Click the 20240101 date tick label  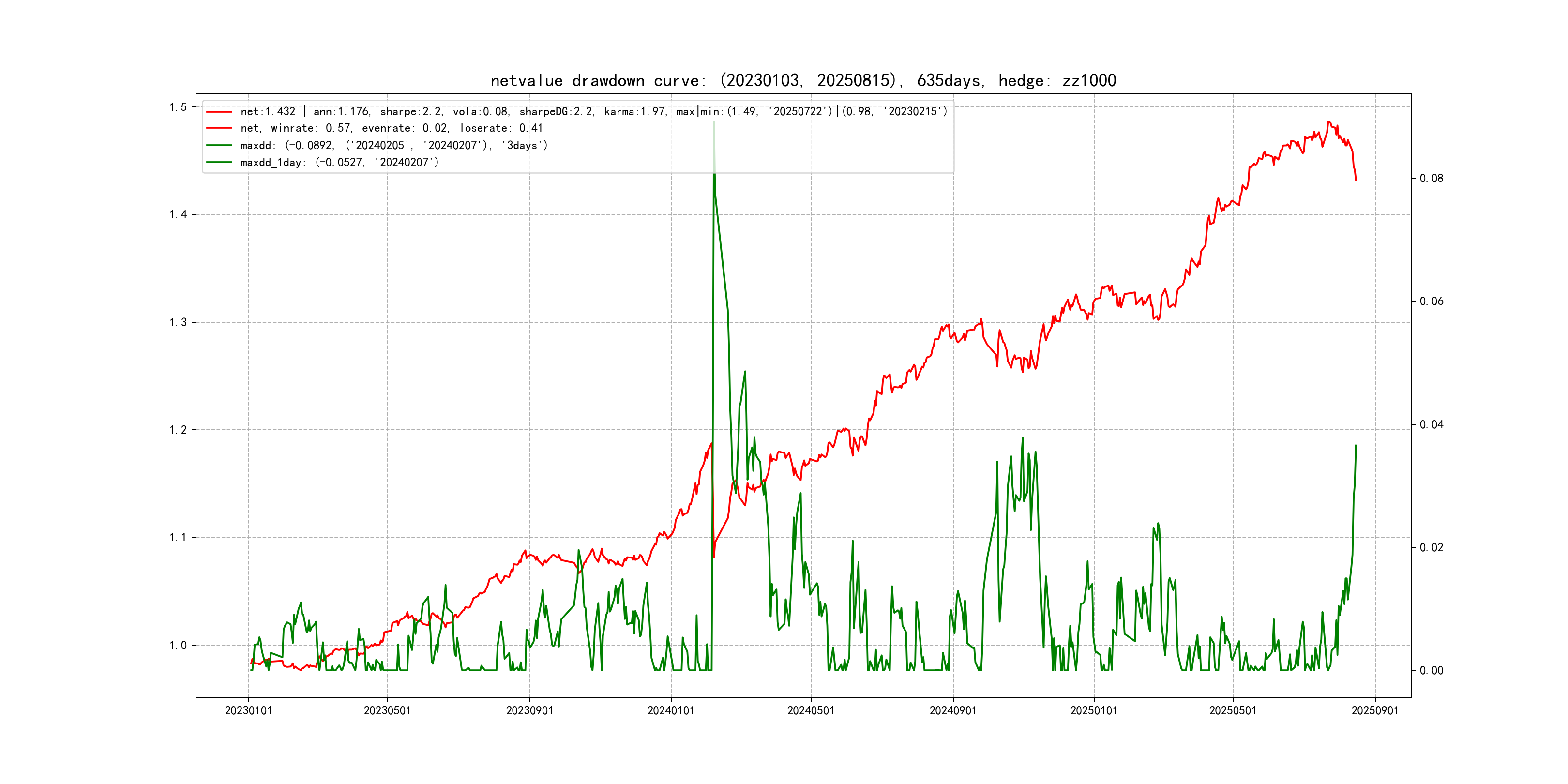coord(671,711)
